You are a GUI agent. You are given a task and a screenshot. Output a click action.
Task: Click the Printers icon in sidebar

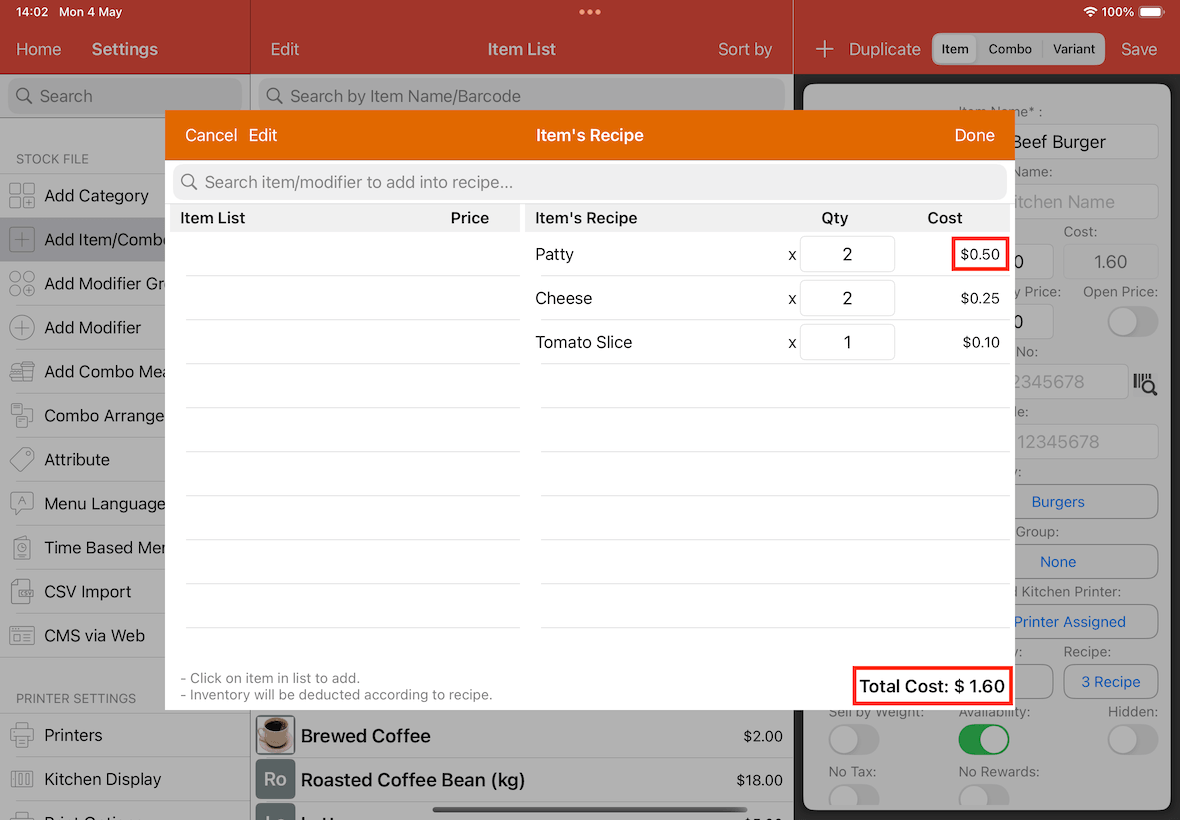click(x=22, y=735)
